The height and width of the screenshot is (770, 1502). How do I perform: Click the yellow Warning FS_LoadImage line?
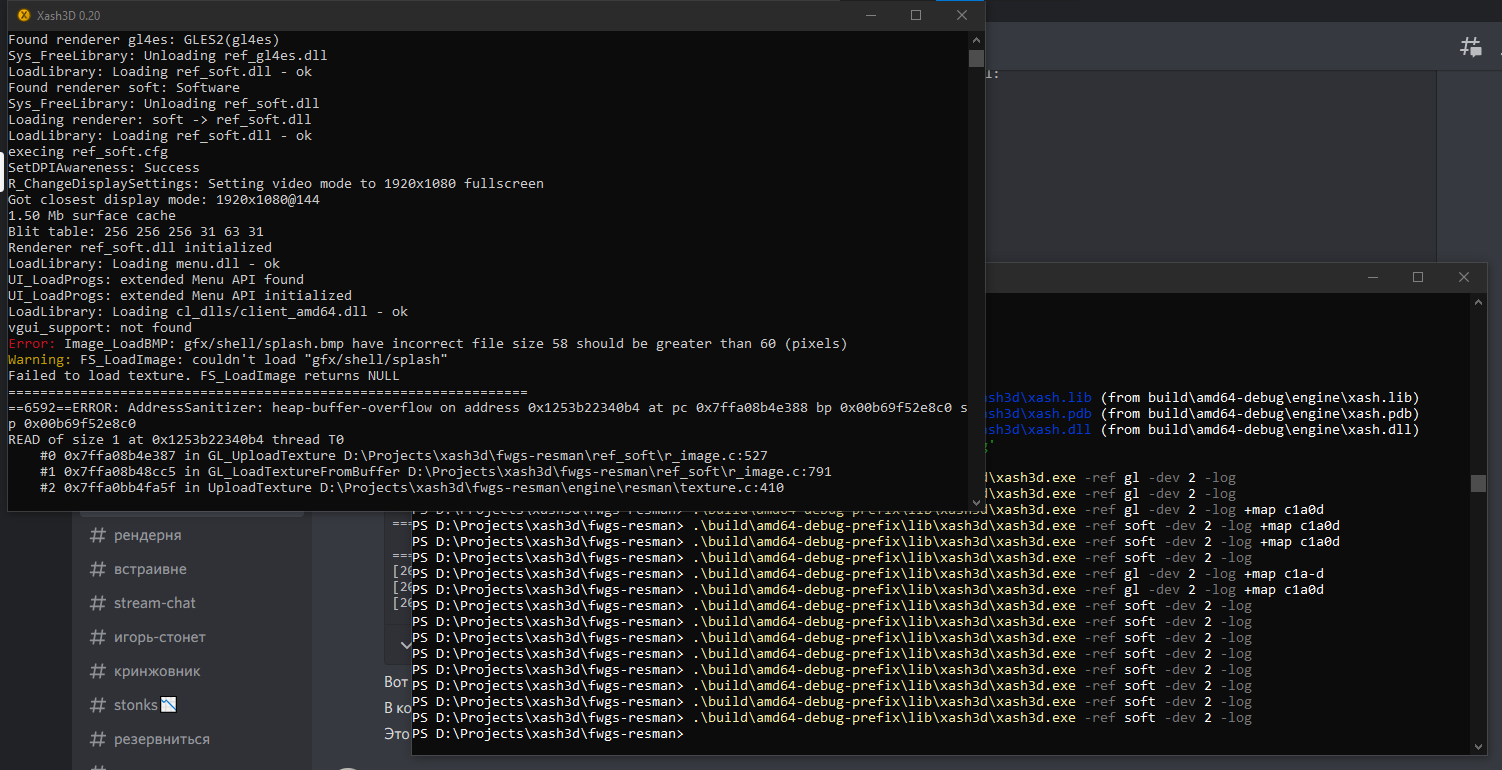click(227, 359)
